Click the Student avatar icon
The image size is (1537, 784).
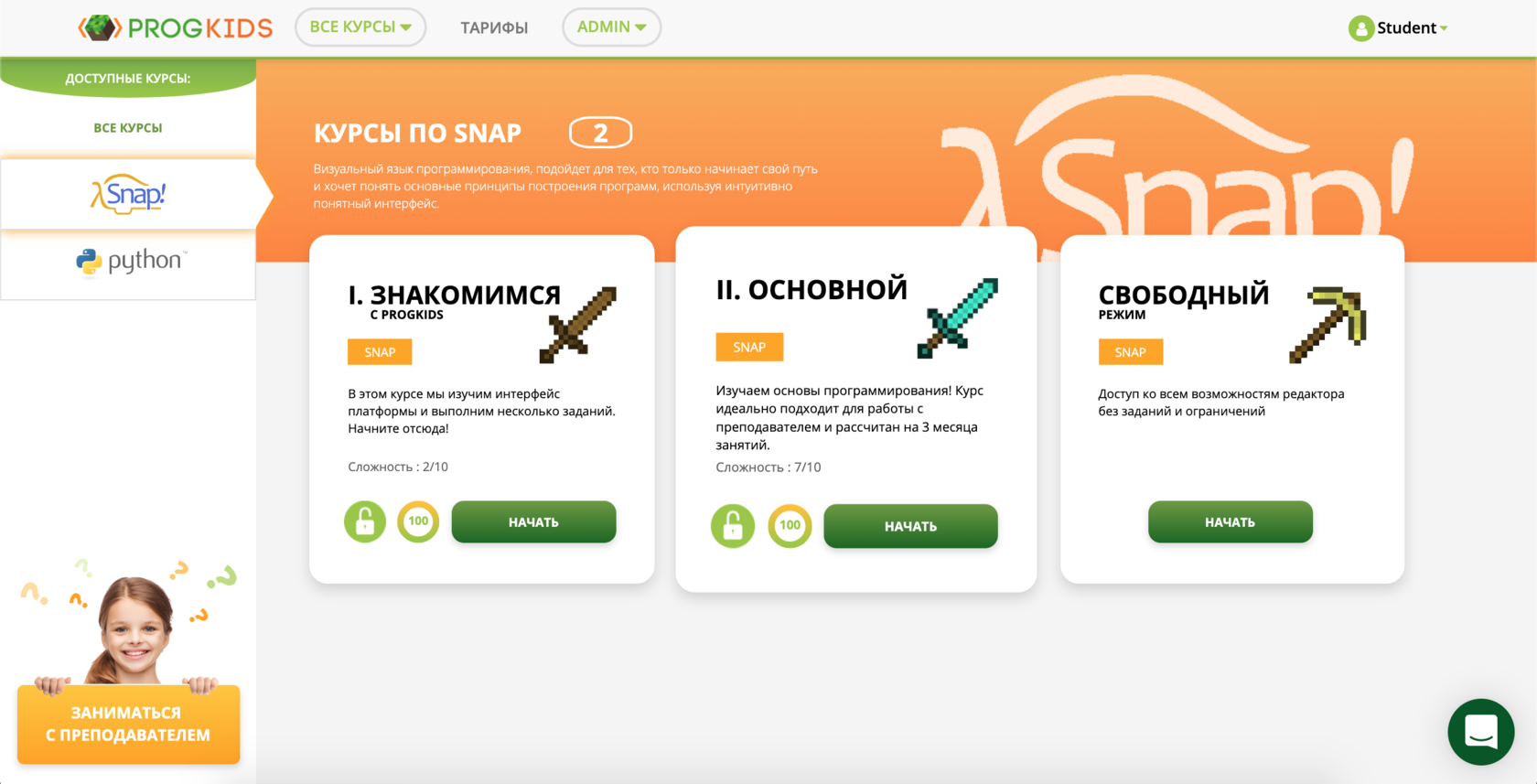[x=1360, y=28]
